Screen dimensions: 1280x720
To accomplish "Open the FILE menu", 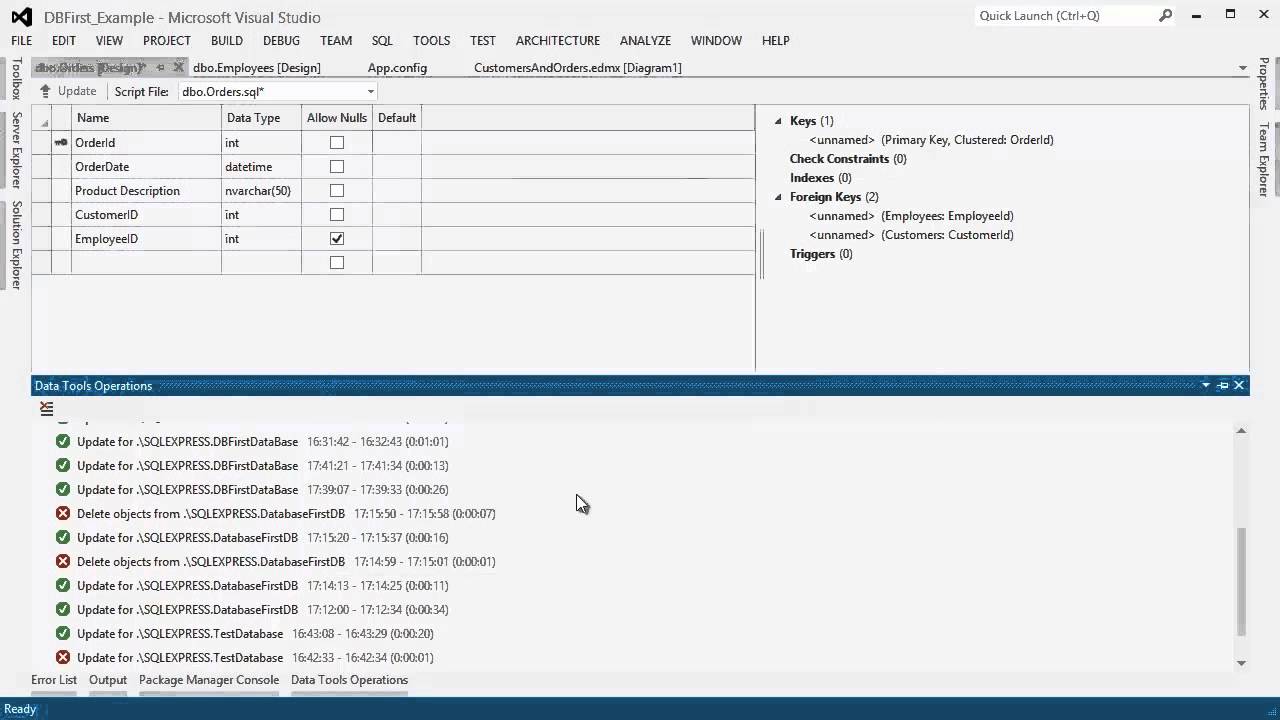I will pyautogui.click(x=22, y=41).
